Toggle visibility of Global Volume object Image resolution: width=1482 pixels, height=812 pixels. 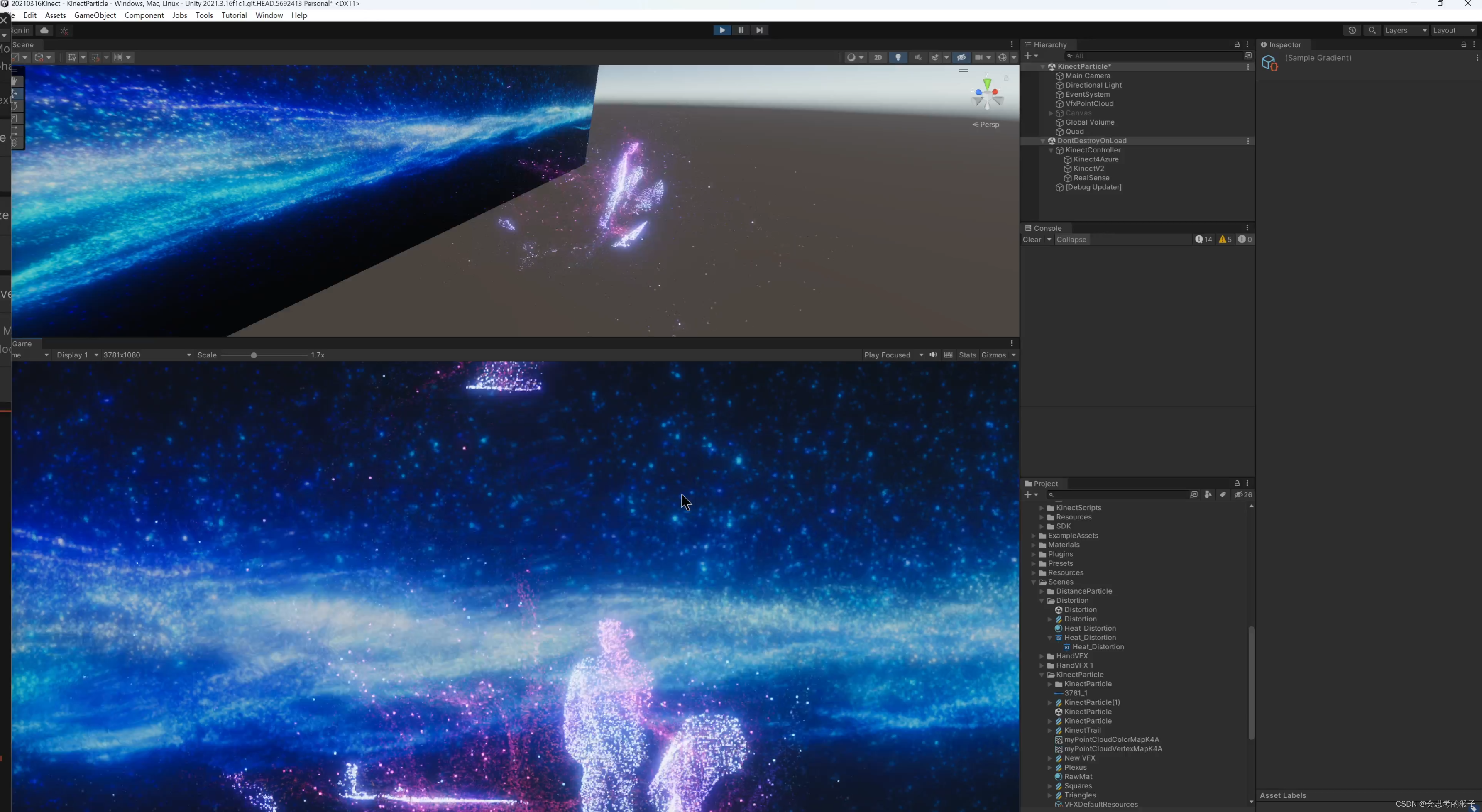(1031, 122)
